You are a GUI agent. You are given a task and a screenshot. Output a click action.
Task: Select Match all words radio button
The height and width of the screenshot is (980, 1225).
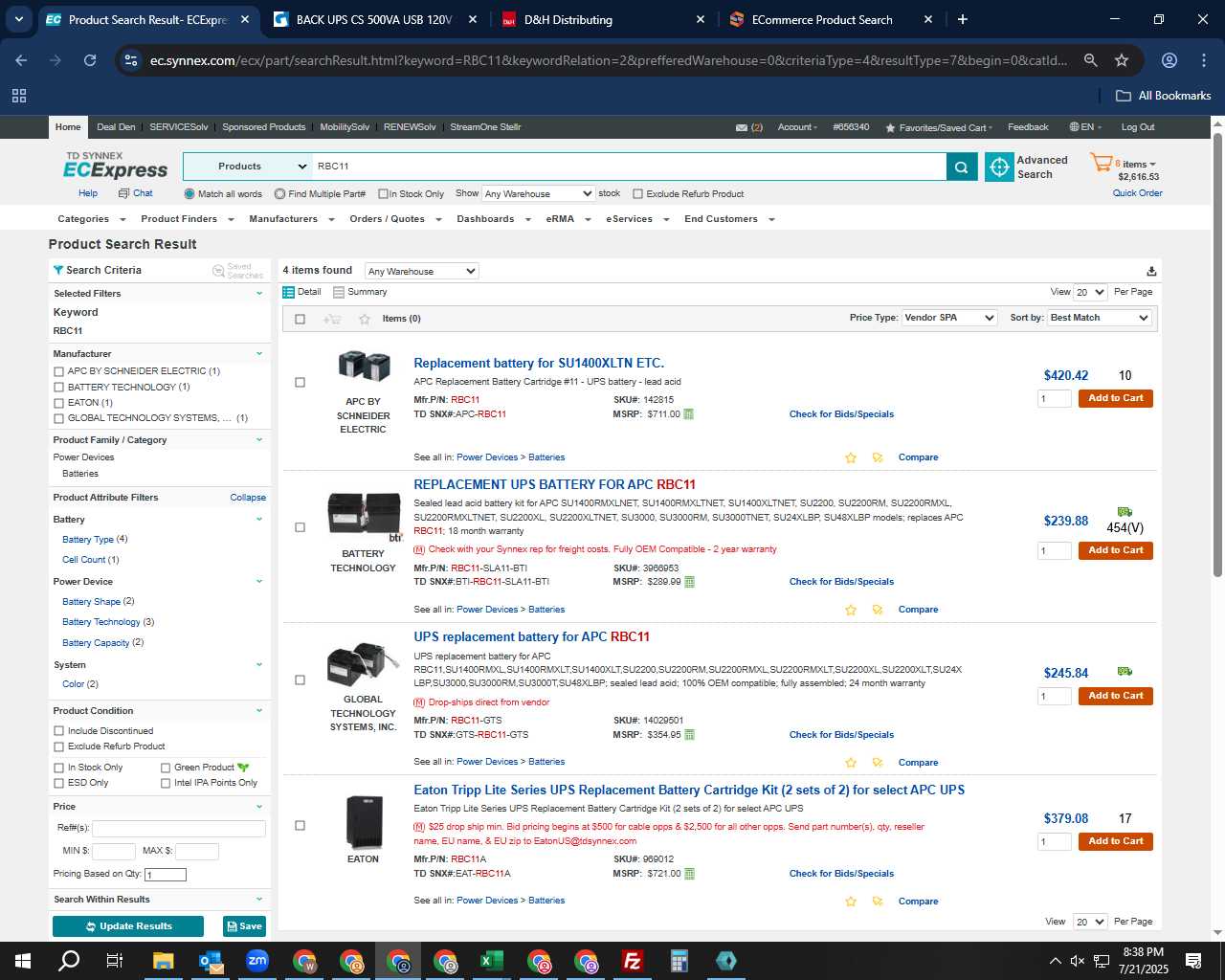click(189, 194)
